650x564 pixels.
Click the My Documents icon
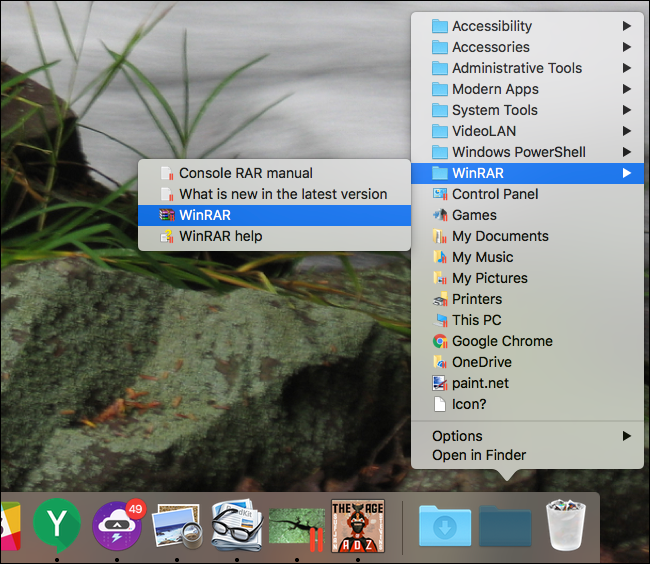(x=440, y=236)
